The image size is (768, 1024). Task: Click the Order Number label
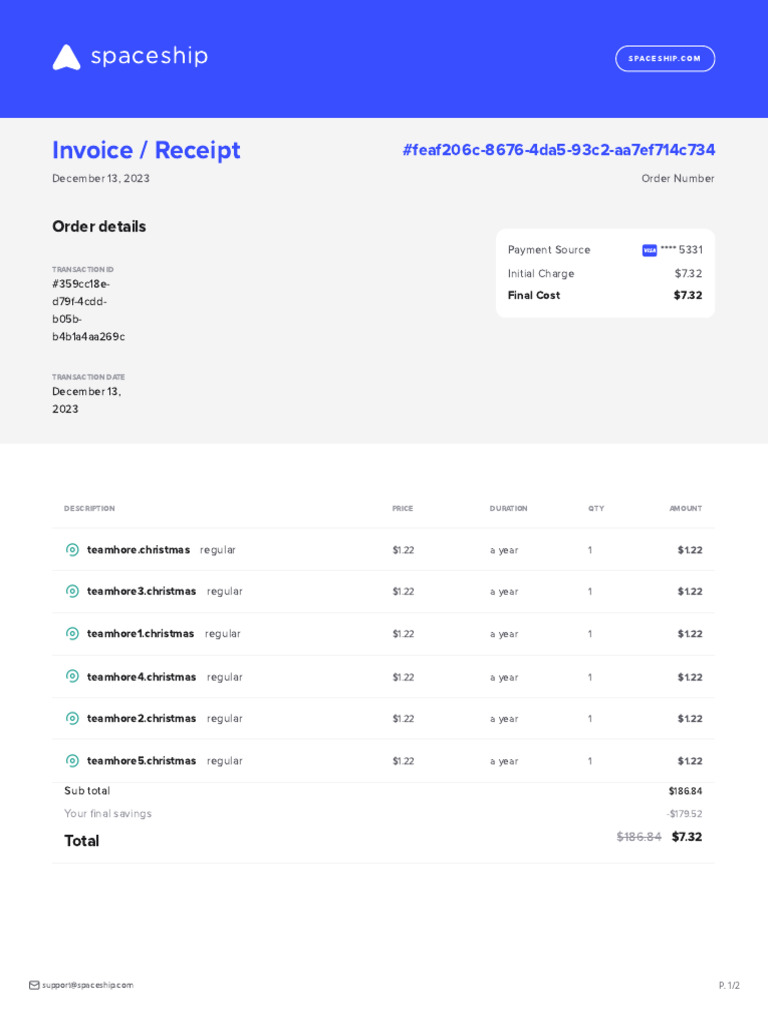[678, 178]
